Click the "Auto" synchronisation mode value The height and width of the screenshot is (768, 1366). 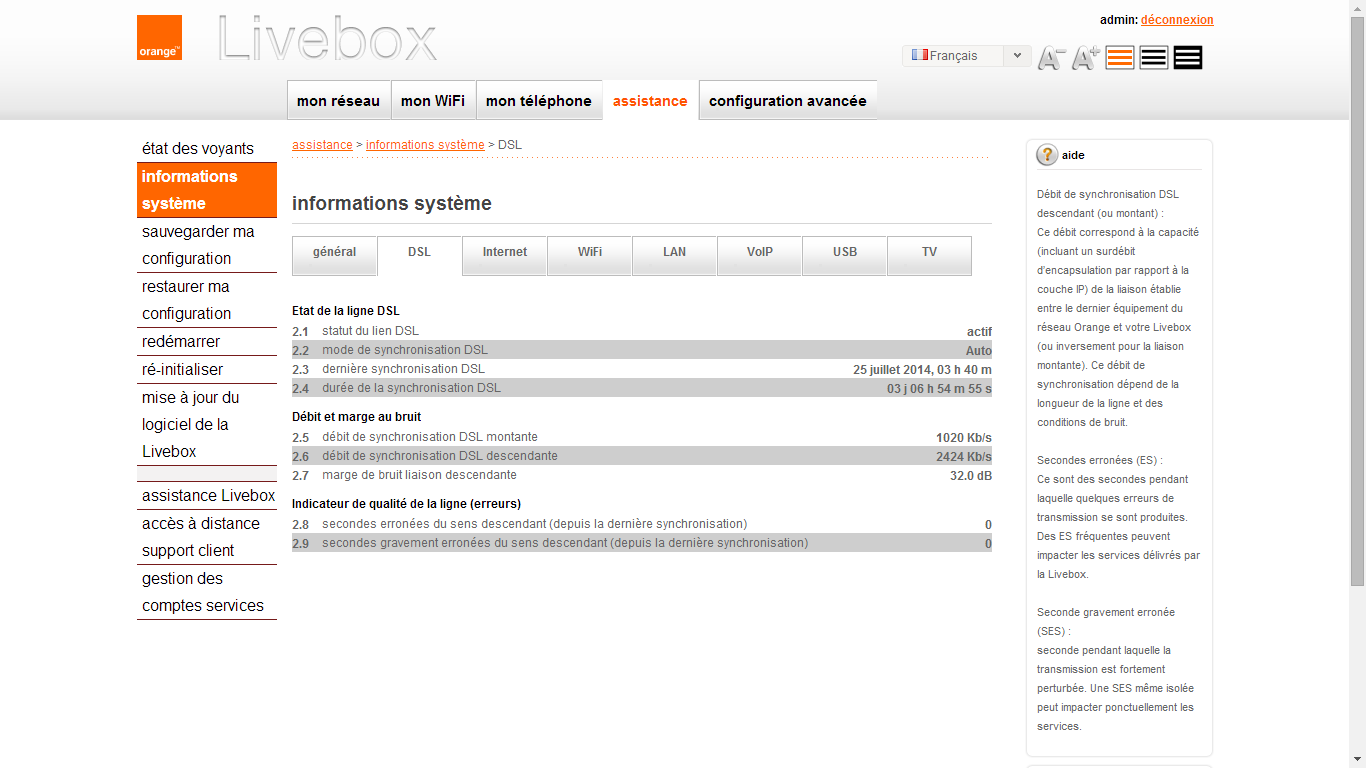(x=978, y=350)
